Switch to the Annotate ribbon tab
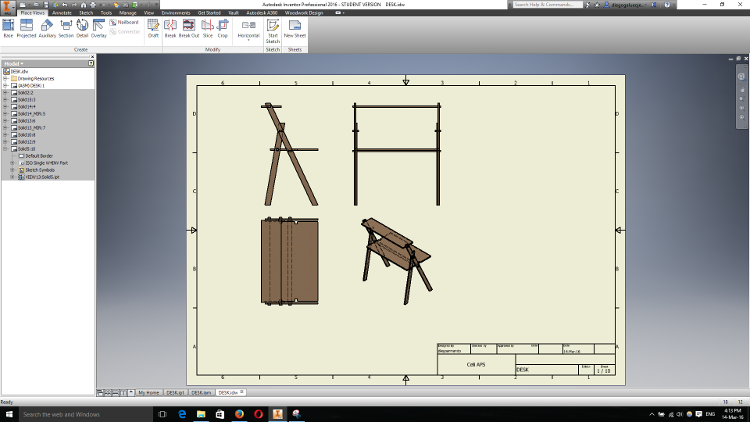The image size is (750, 422). point(62,13)
